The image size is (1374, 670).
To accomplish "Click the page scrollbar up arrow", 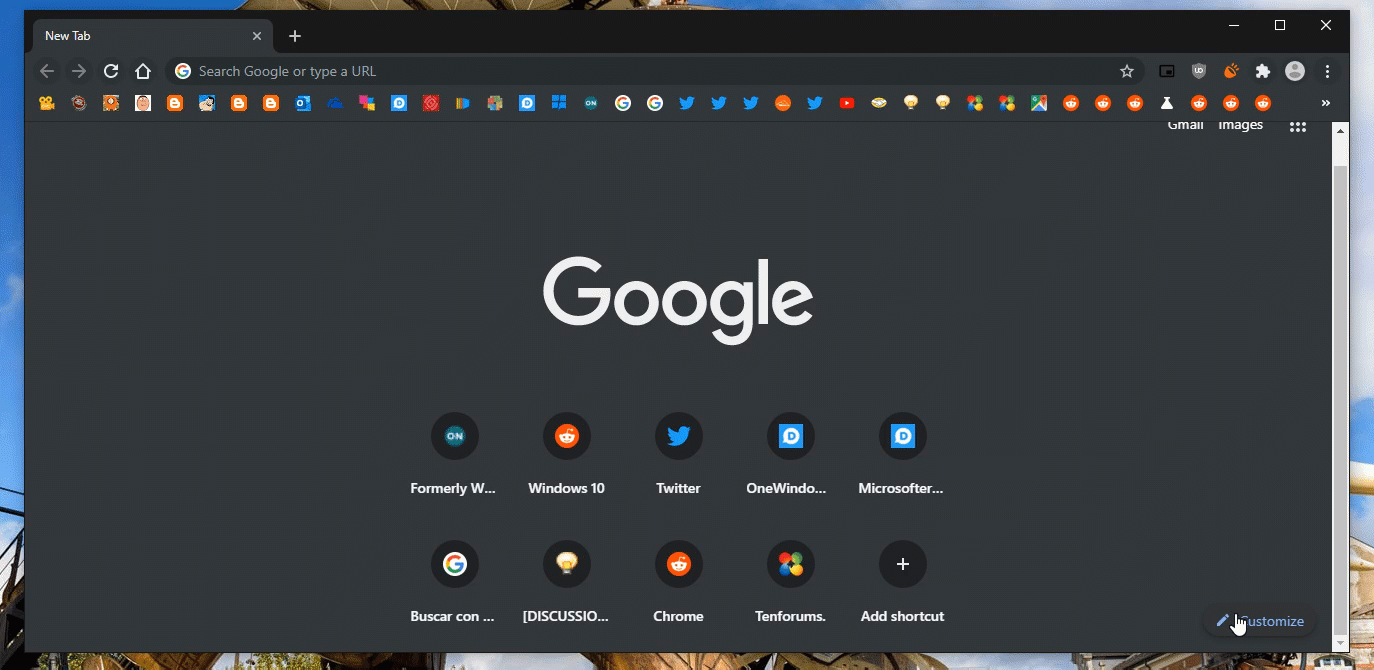I will (1341, 133).
